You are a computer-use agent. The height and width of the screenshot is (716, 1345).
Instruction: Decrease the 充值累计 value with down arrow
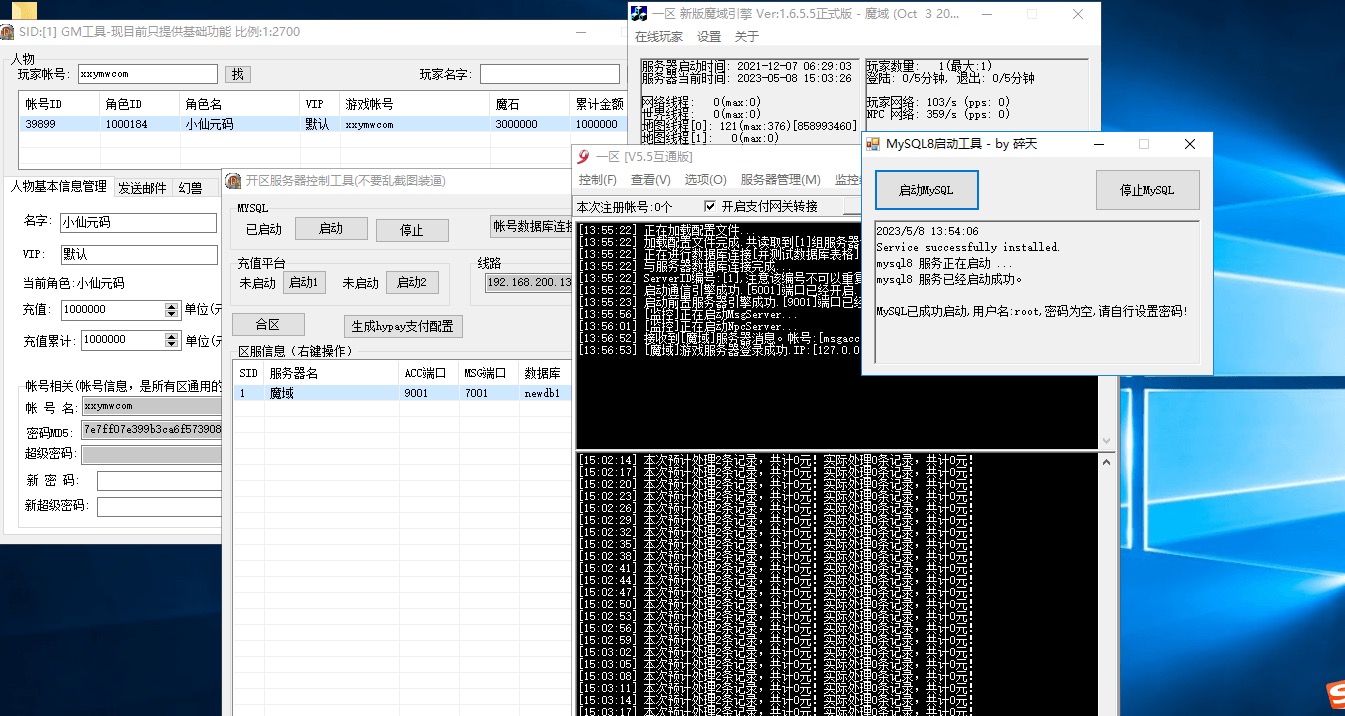click(x=171, y=345)
